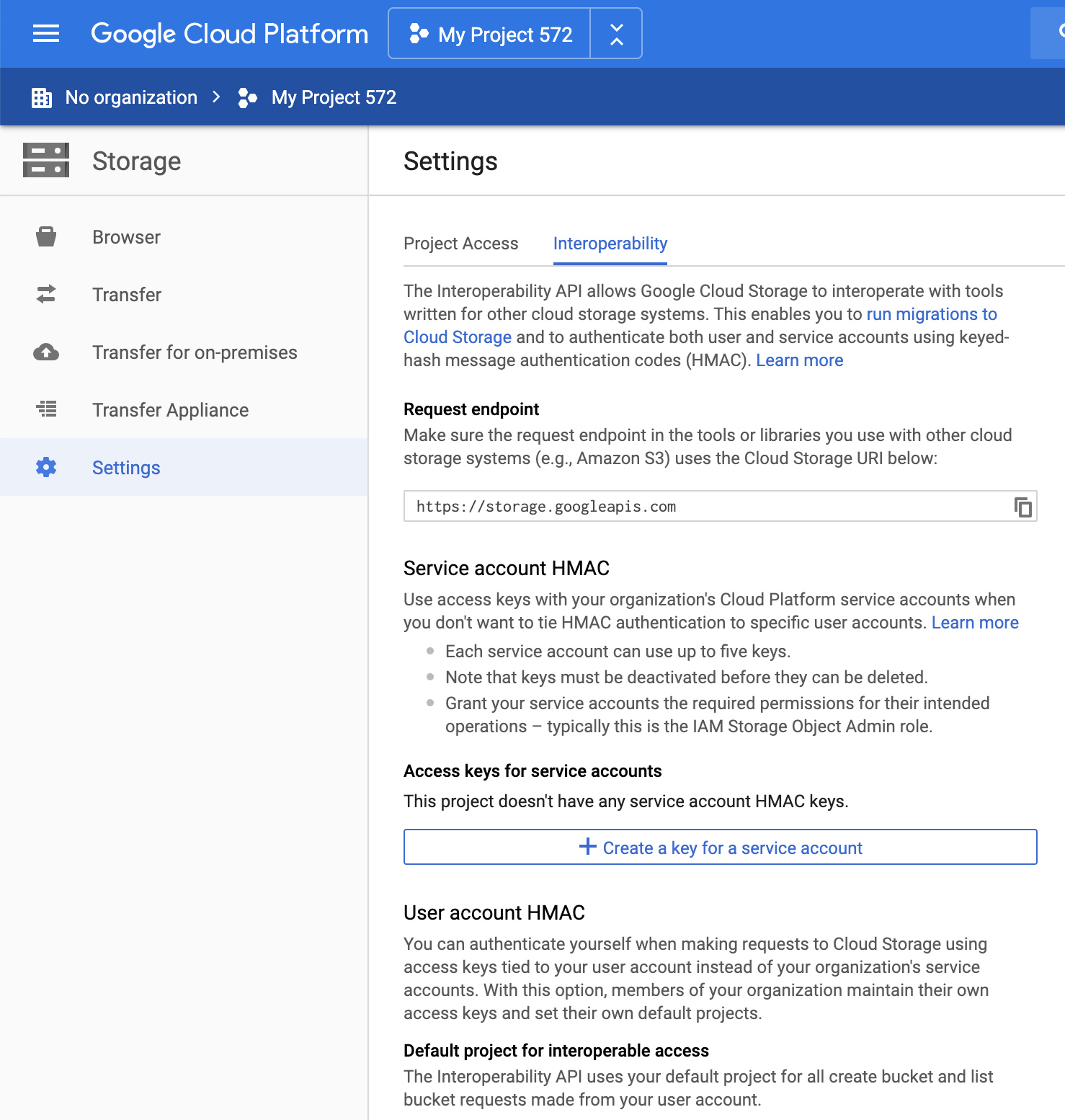Click the project selector expand arrows

click(616, 33)
